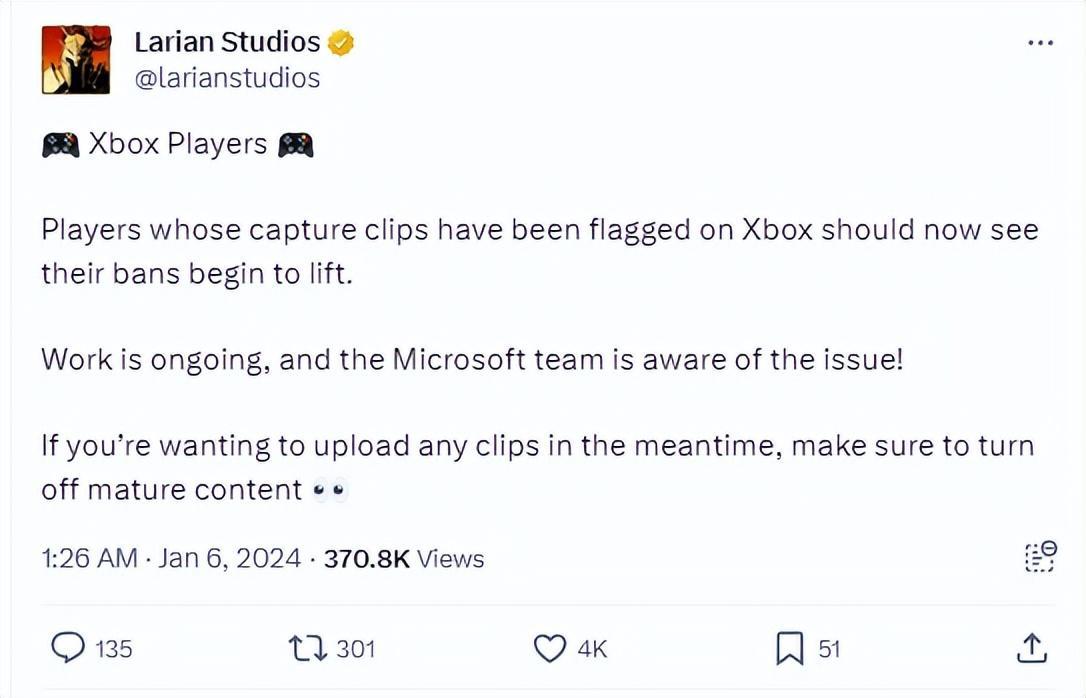Click the reader icon right of Views
This screenshot has width=1086, height=698.
click(1040, 556)
